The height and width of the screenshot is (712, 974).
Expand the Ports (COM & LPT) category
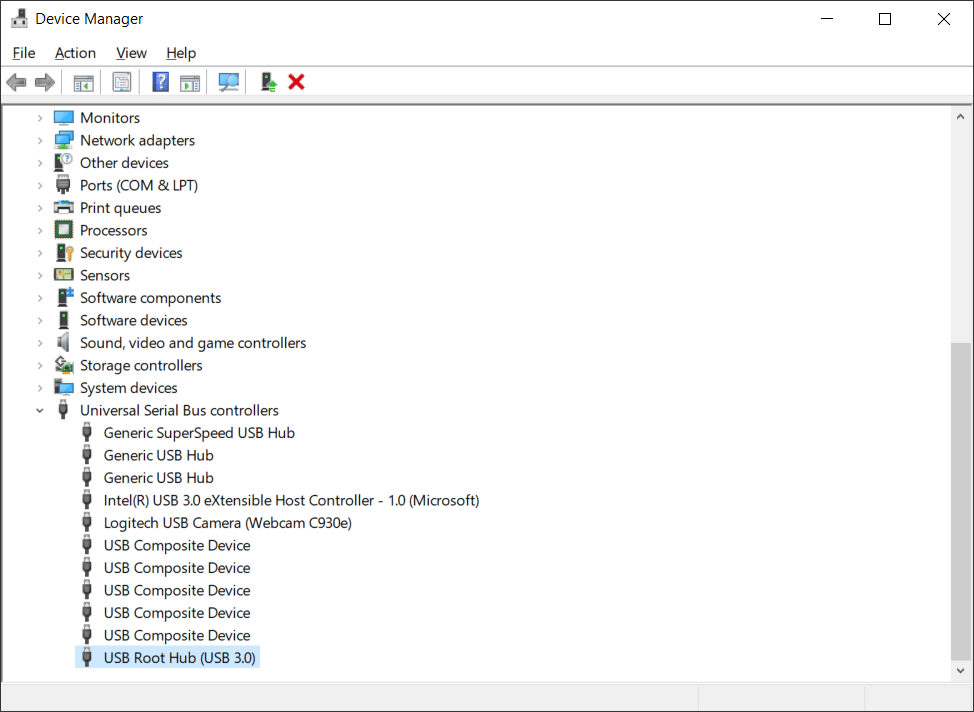[x=40, y=185]
